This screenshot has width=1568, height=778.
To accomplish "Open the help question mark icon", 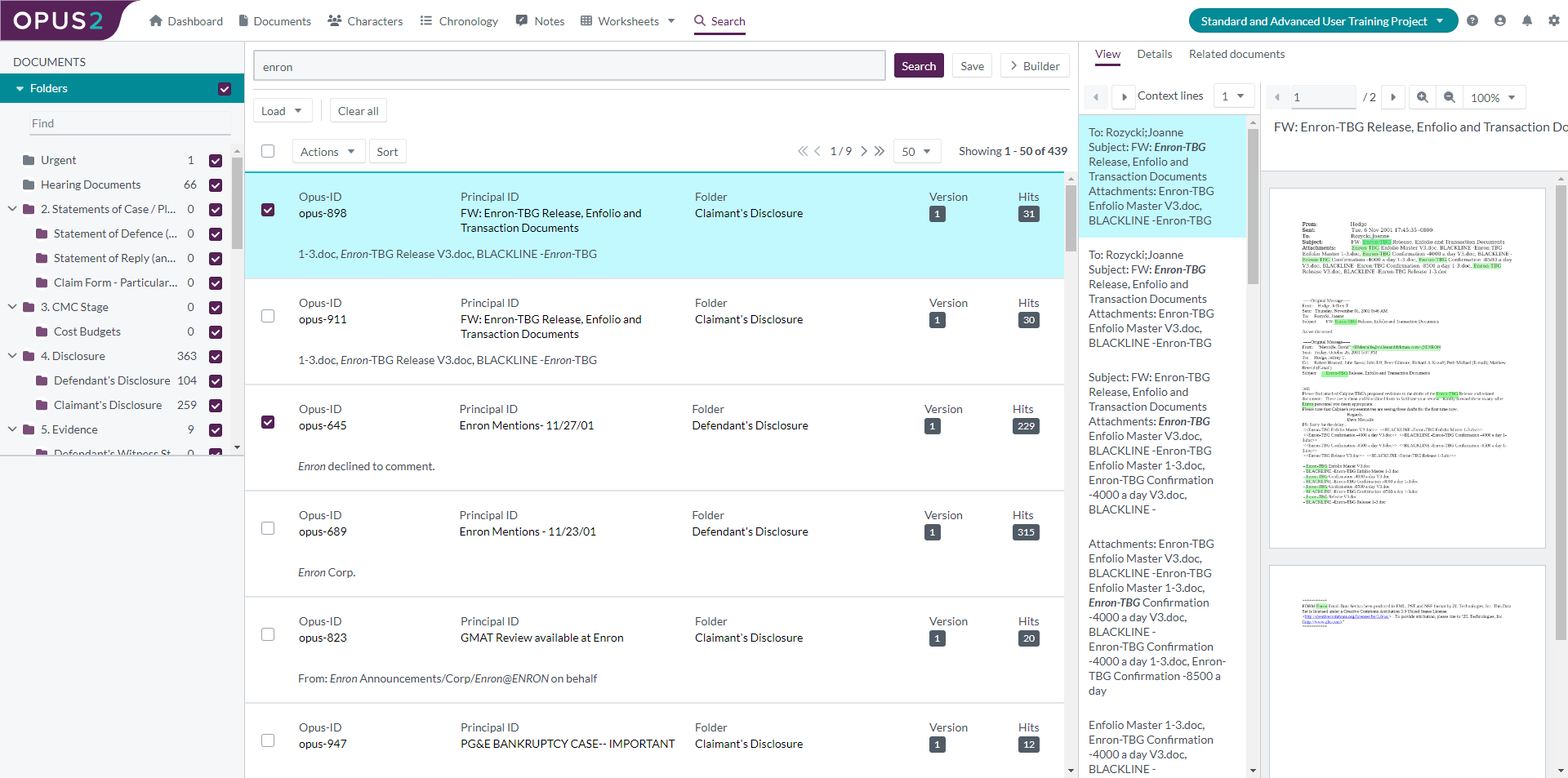I will coord(1472,20).
